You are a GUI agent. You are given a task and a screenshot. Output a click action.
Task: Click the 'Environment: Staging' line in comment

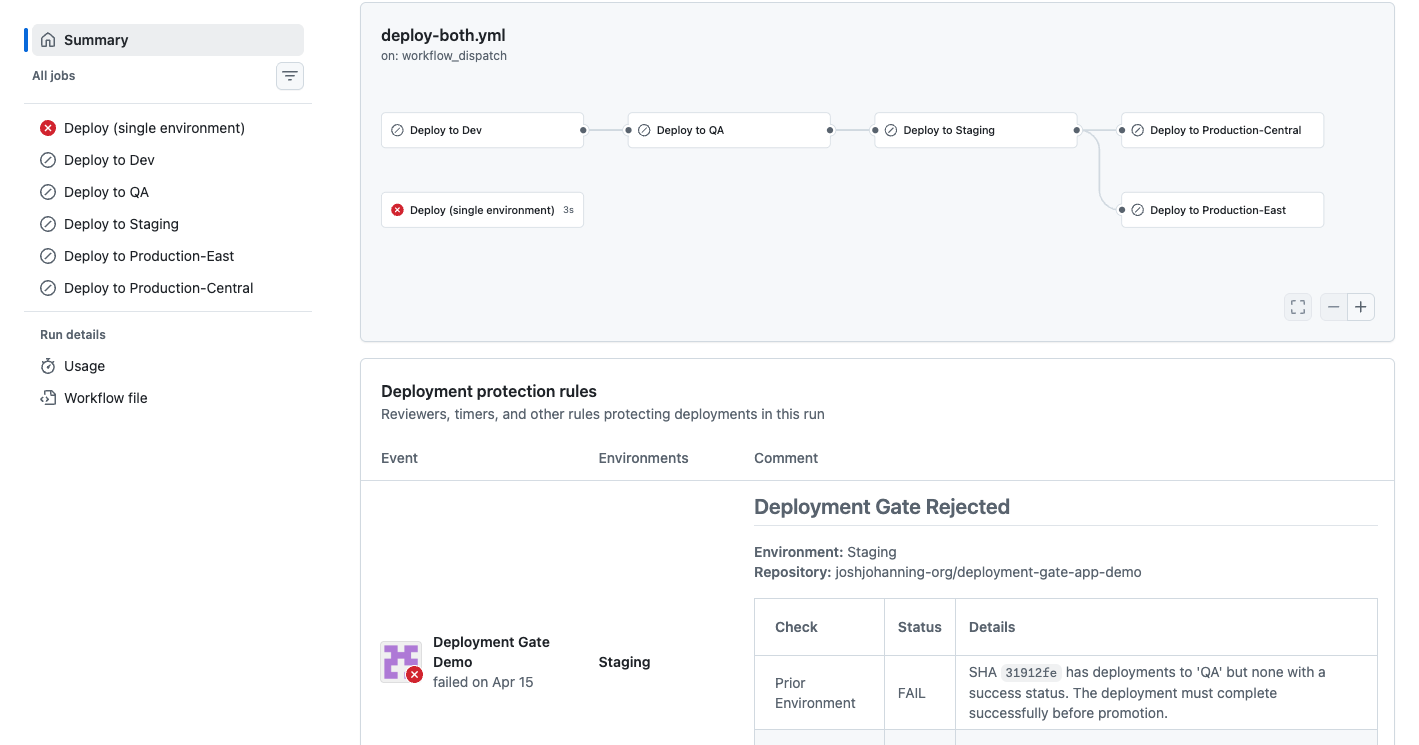pos(825,552)
